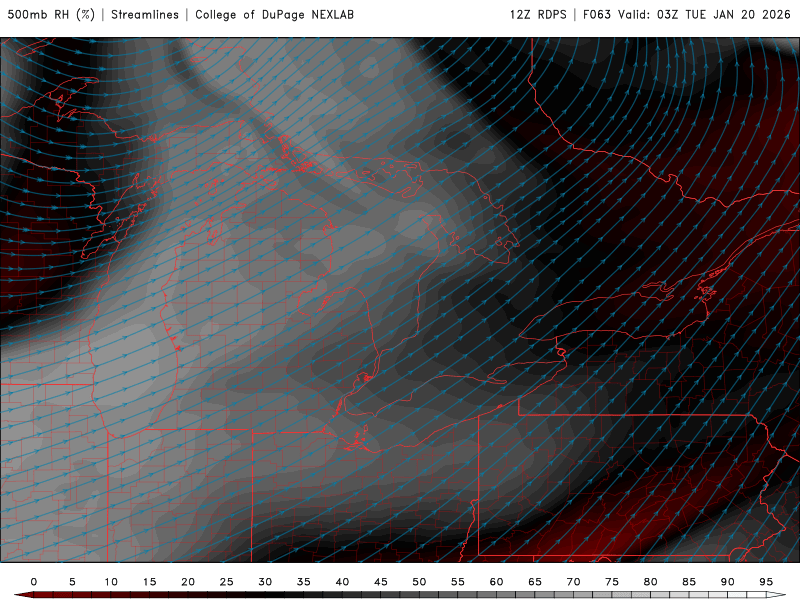Click the colorbar label "40"
800x600 pixels.
[342, 582]
